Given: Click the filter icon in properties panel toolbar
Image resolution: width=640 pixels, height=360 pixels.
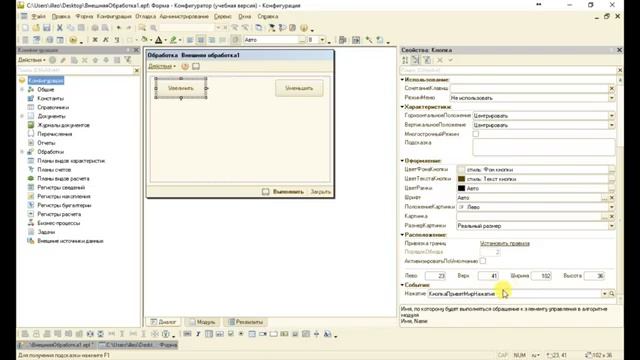Looking at the screenshot, I should point(427,60).
